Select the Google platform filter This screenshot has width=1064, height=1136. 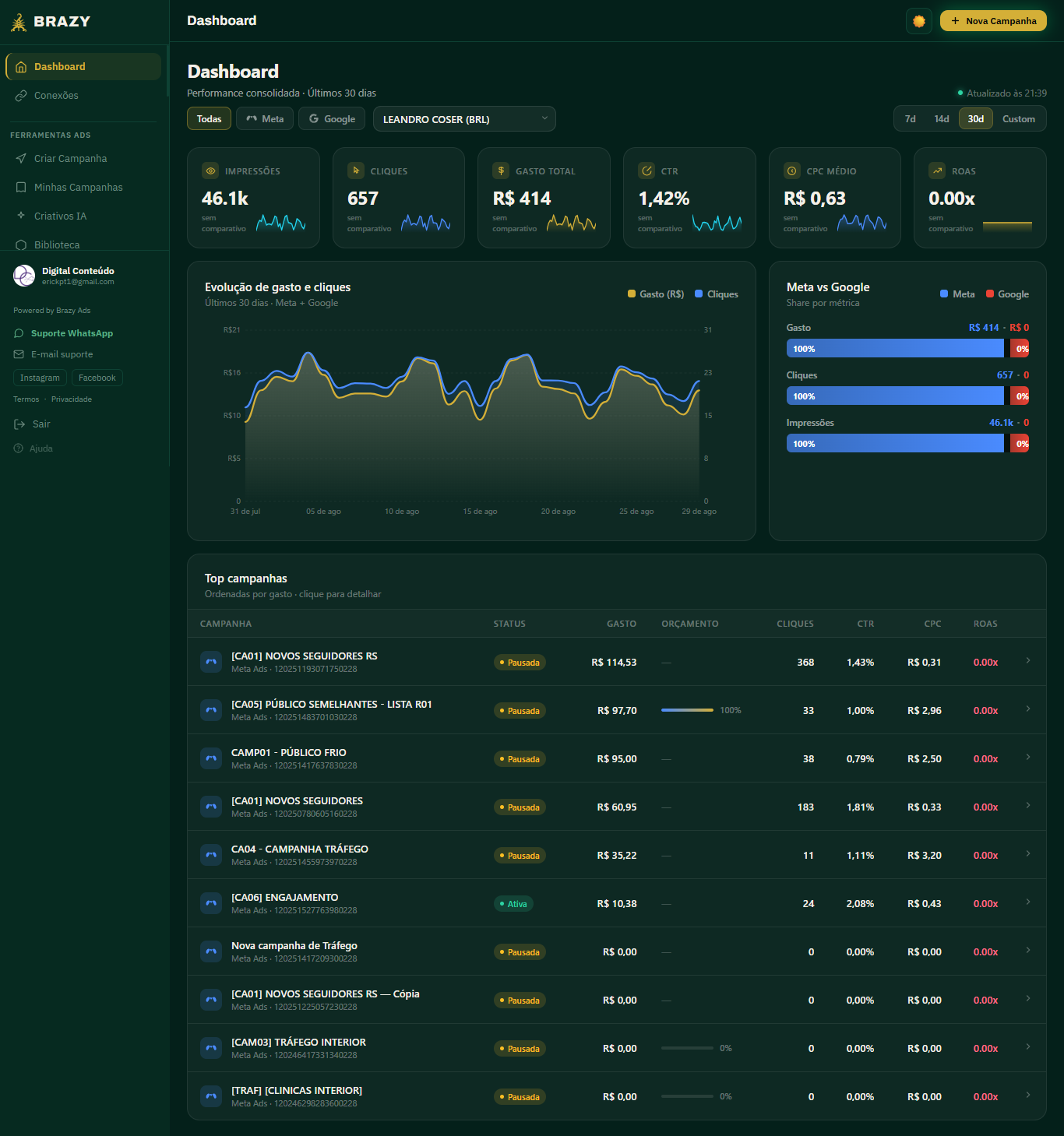pos(333,119)
